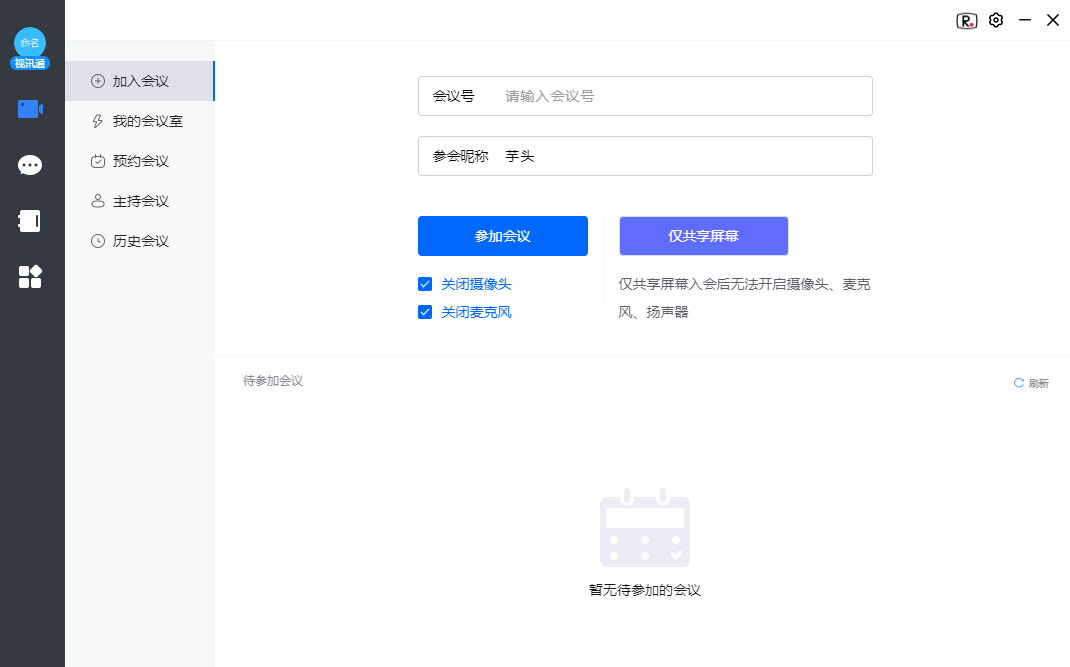
Task: Click the blue 参加会议 button
Action: tap(503, 236)
